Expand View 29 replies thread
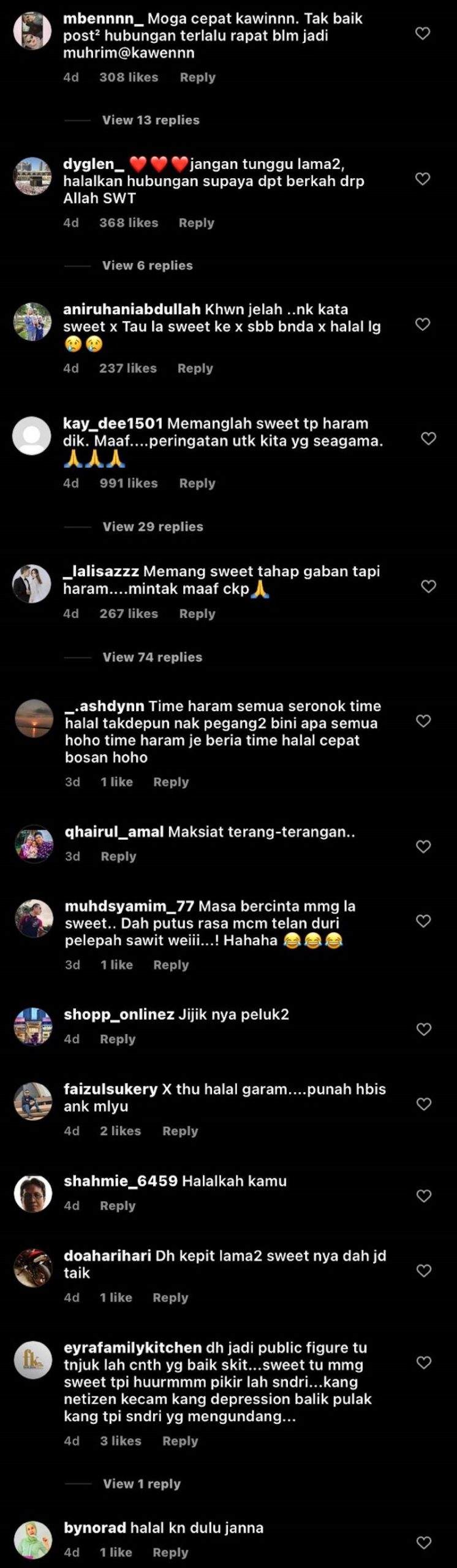Screen dimensions: 457x1568 click(153, 527)
